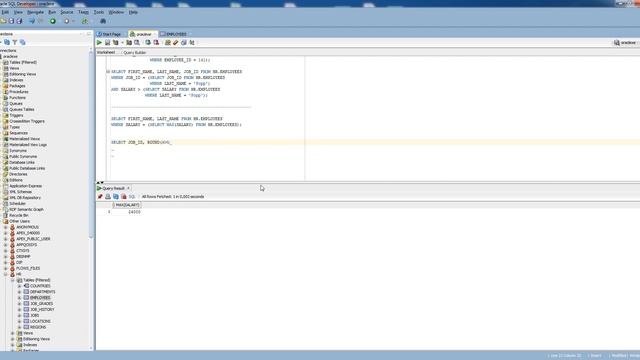The height and width of the screenshot is (360, 640).
Task: Click the print icon in Query Result toolbar
Action: tap(108, 197)
